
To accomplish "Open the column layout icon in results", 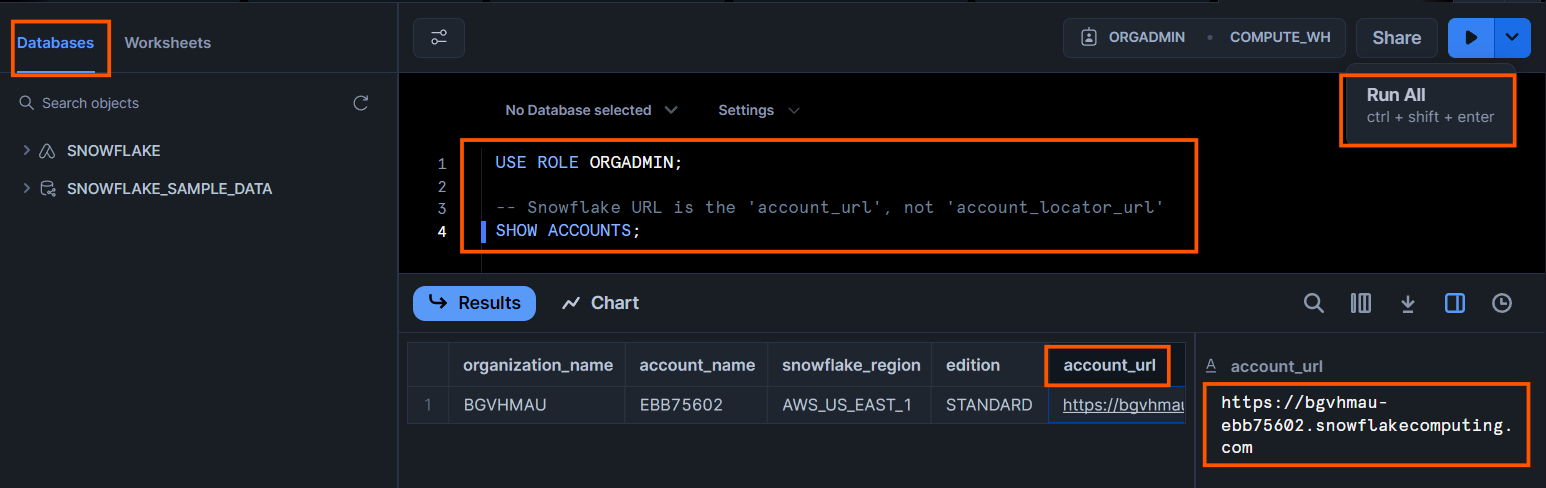I will pos(1361,303).
